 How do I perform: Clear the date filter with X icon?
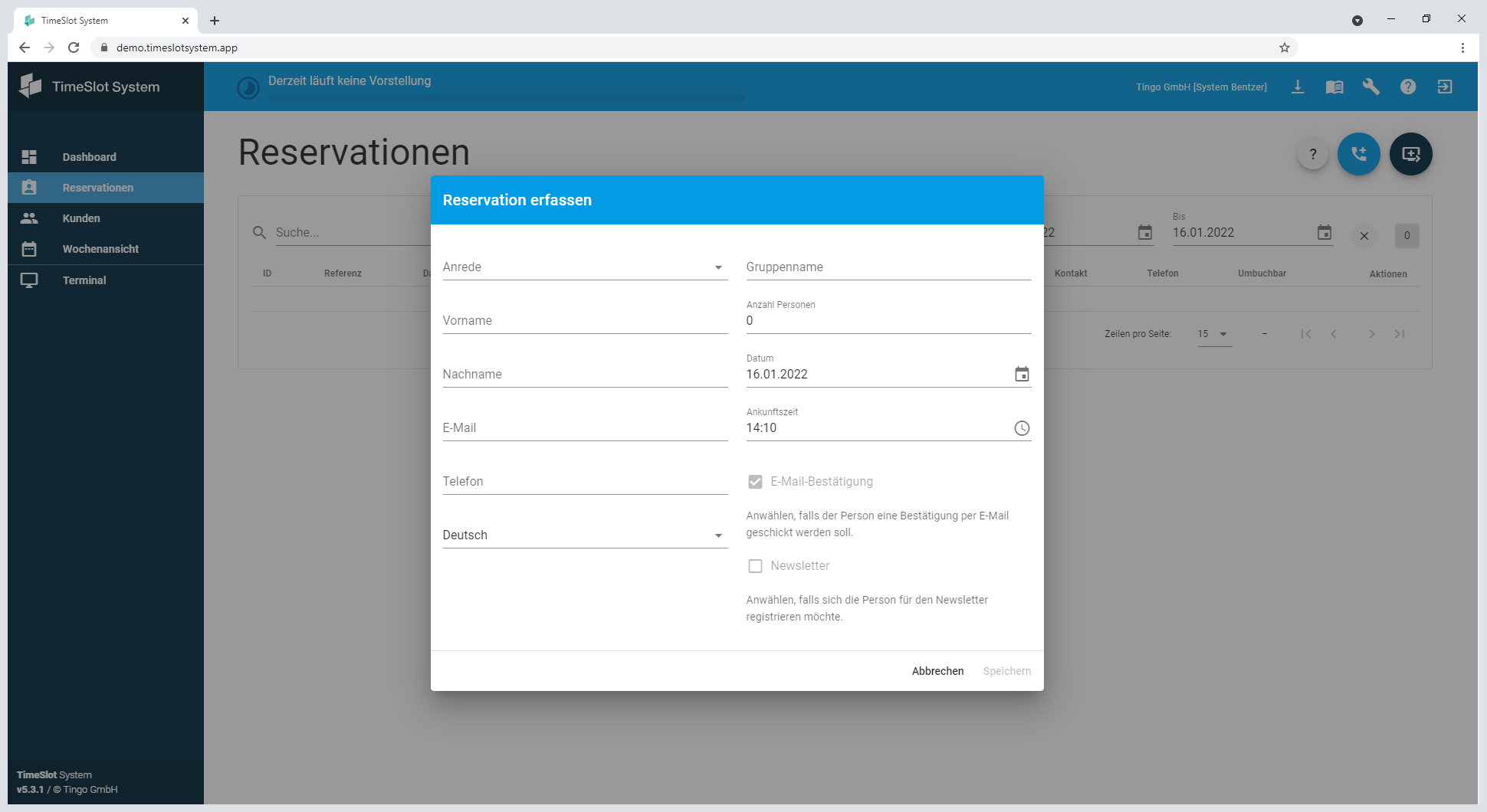[x=1364, y=236]
